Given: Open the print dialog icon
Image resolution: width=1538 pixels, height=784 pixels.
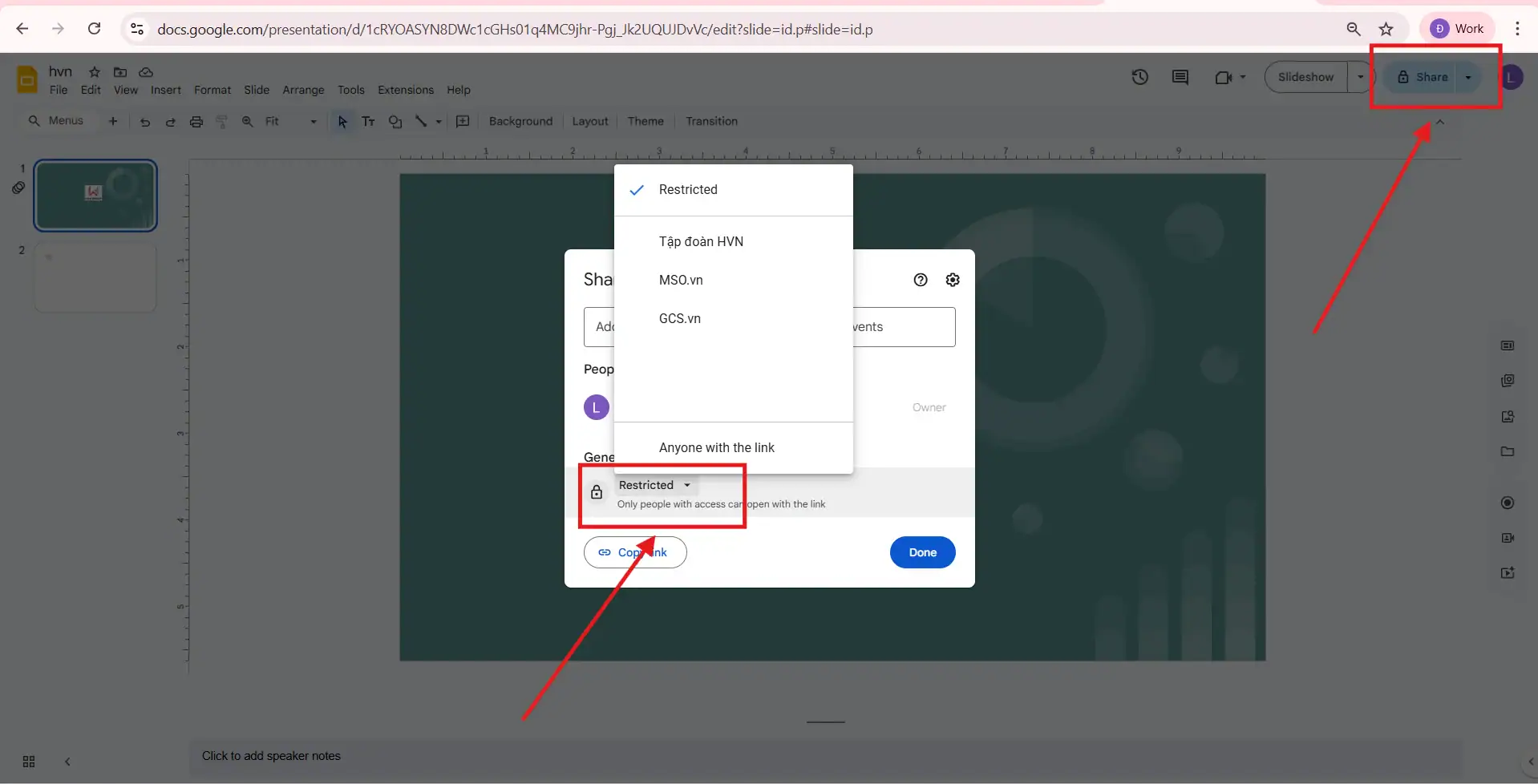Looking at the screenshot, I should point(196,121).
